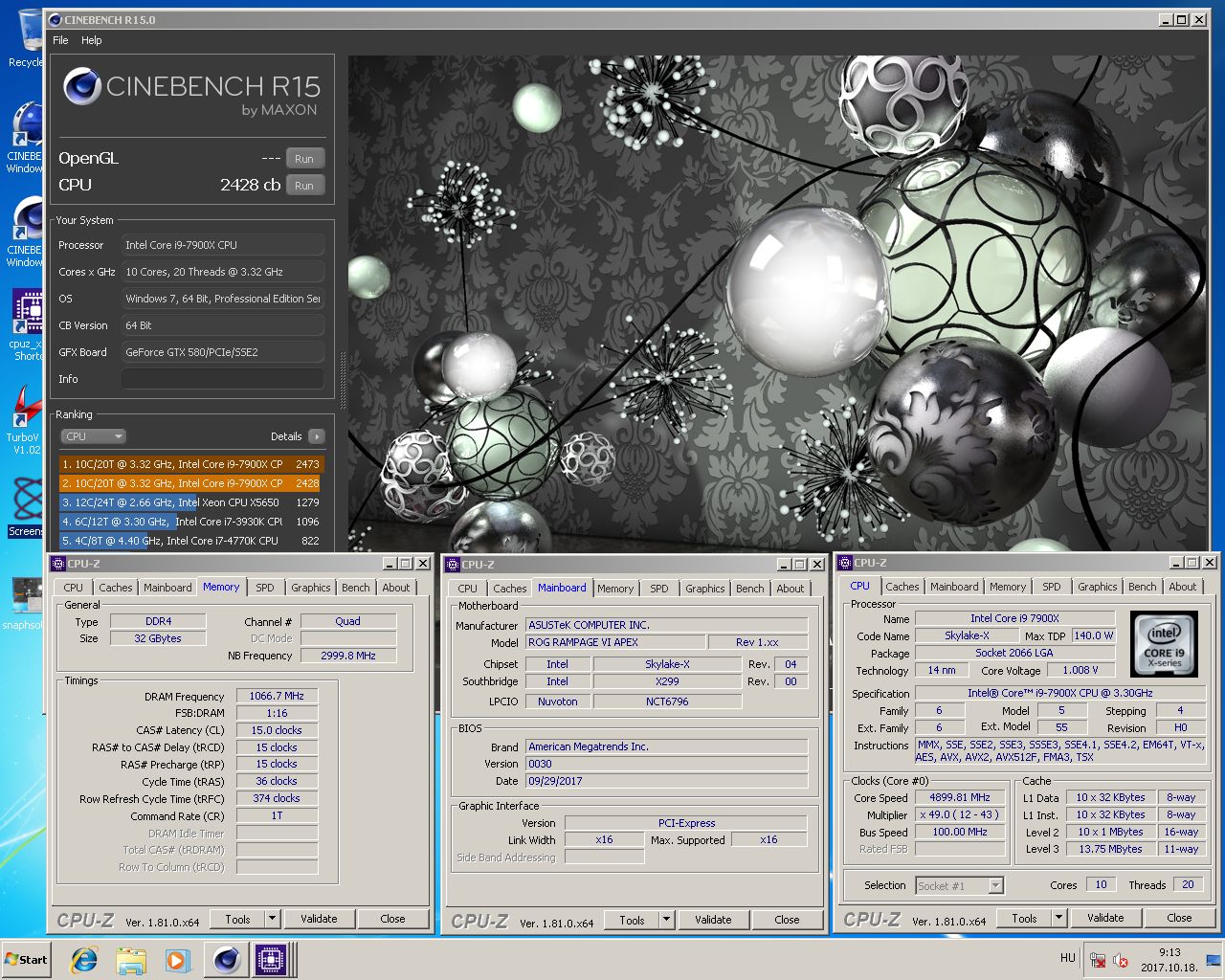Open the Socket #1 selection dropdown
Screen dimensions: 1225x980
[959, 885]
